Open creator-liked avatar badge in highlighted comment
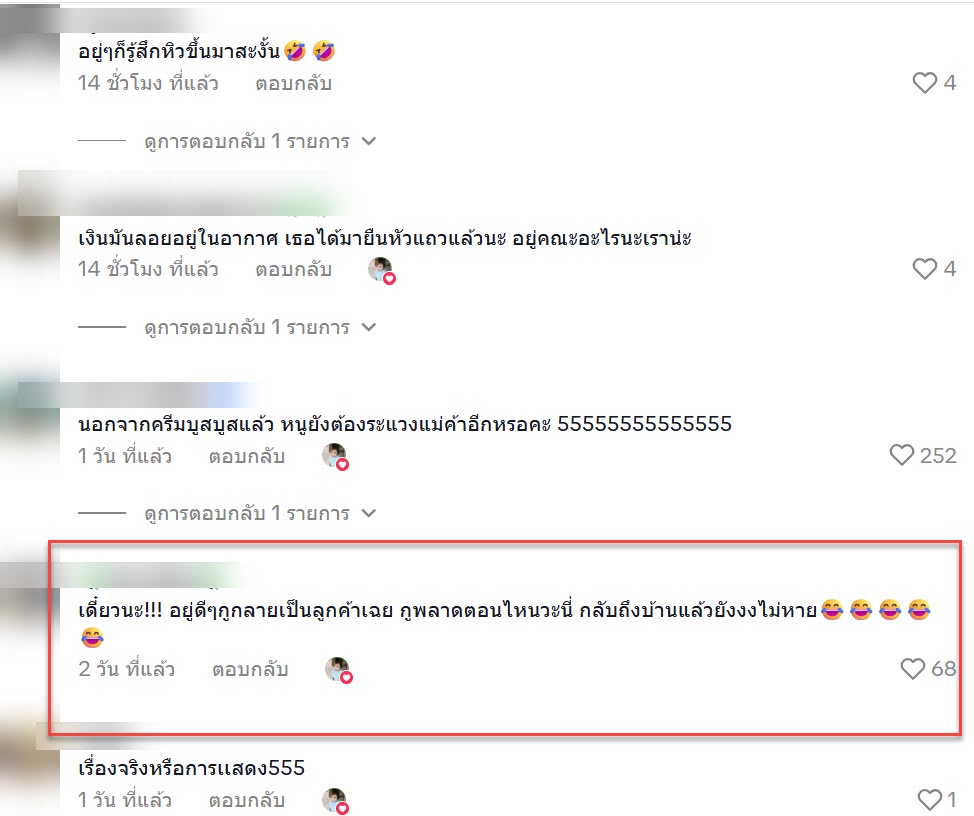Image resolution: width=974 pixels, height=816 pixels. (339, 670)
